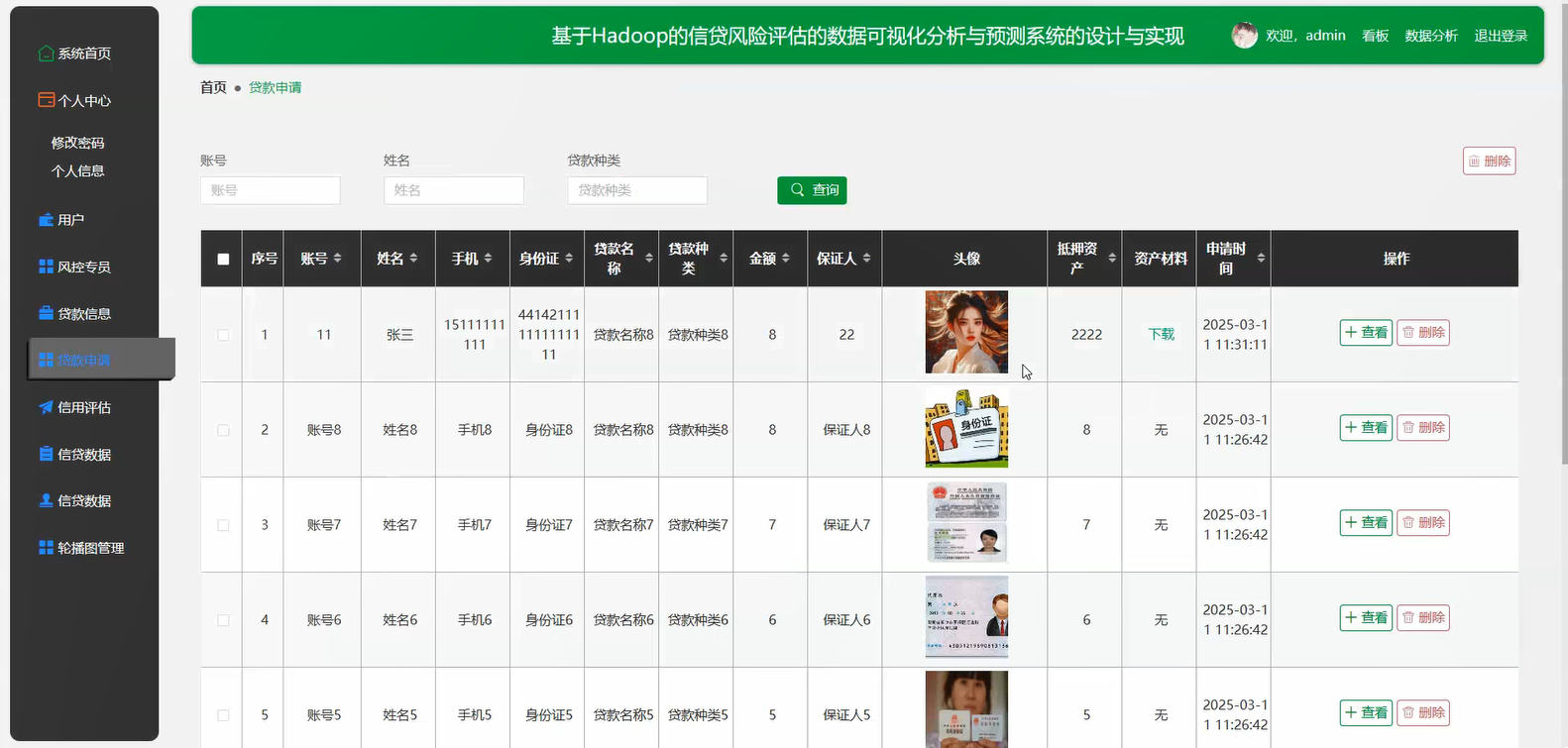This screenshot has height=748, width=1568.
Task: Click 查看 button for 张三 row
Action: click(1366, 333)
